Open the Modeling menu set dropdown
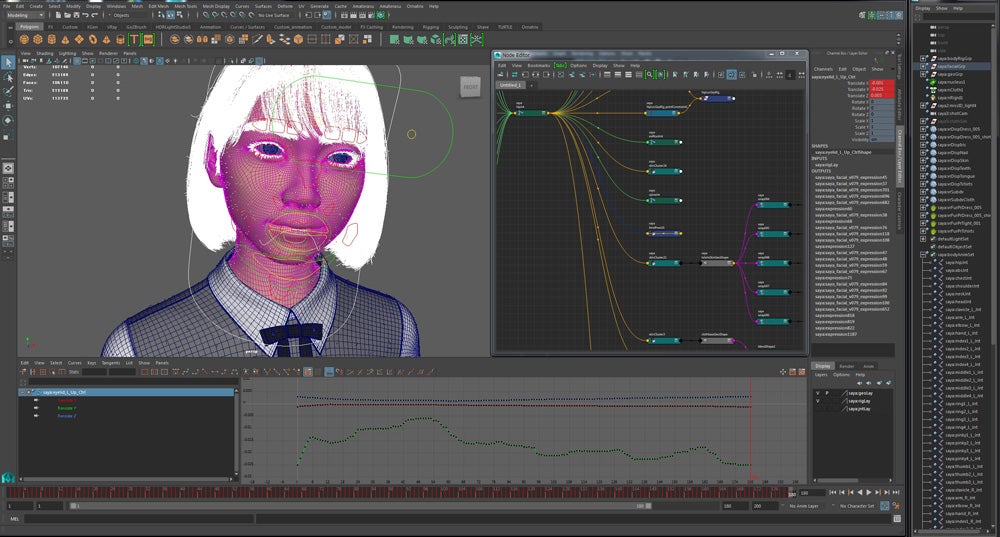 click(25, 15)
